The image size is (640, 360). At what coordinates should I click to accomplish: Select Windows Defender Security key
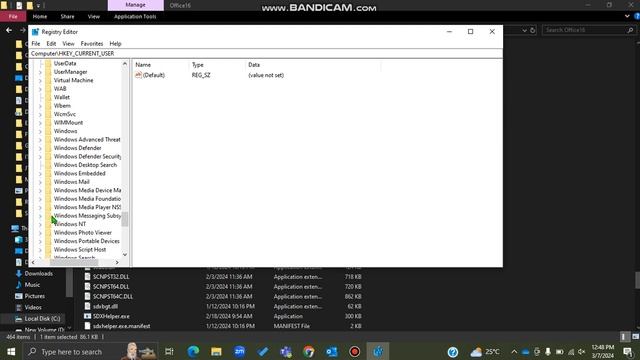pos(87,156)
